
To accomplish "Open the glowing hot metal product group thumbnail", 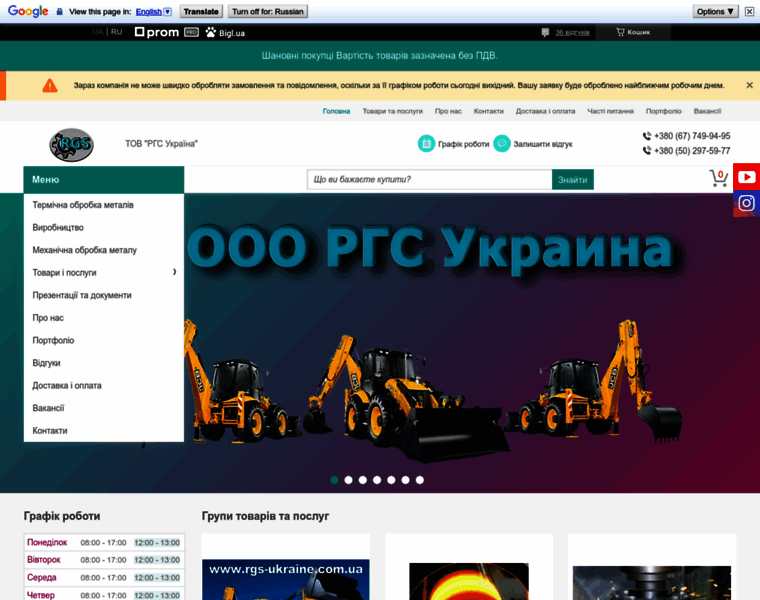I will click(x=469, y=582).
